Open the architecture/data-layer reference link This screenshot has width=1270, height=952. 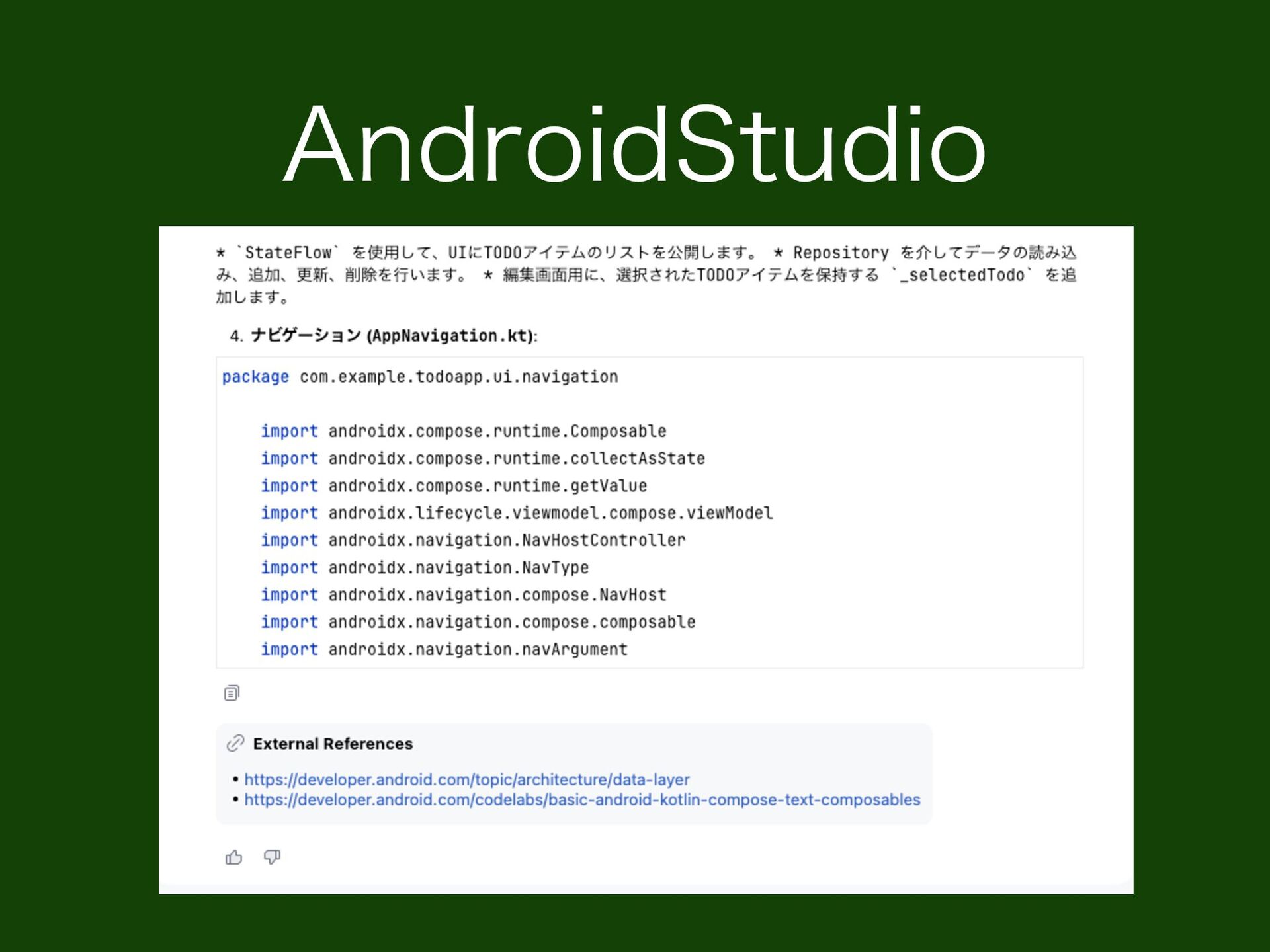[467, 779]
